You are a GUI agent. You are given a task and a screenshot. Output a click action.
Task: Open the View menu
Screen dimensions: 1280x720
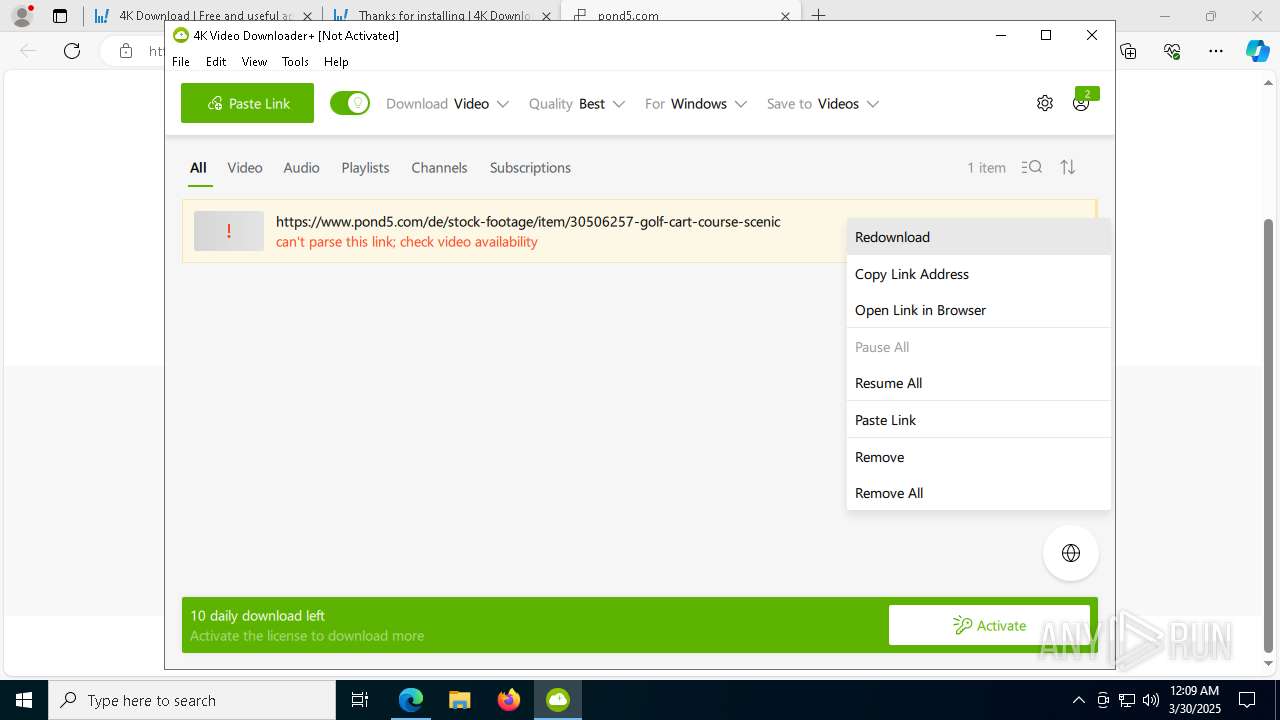tap(254, 61)
